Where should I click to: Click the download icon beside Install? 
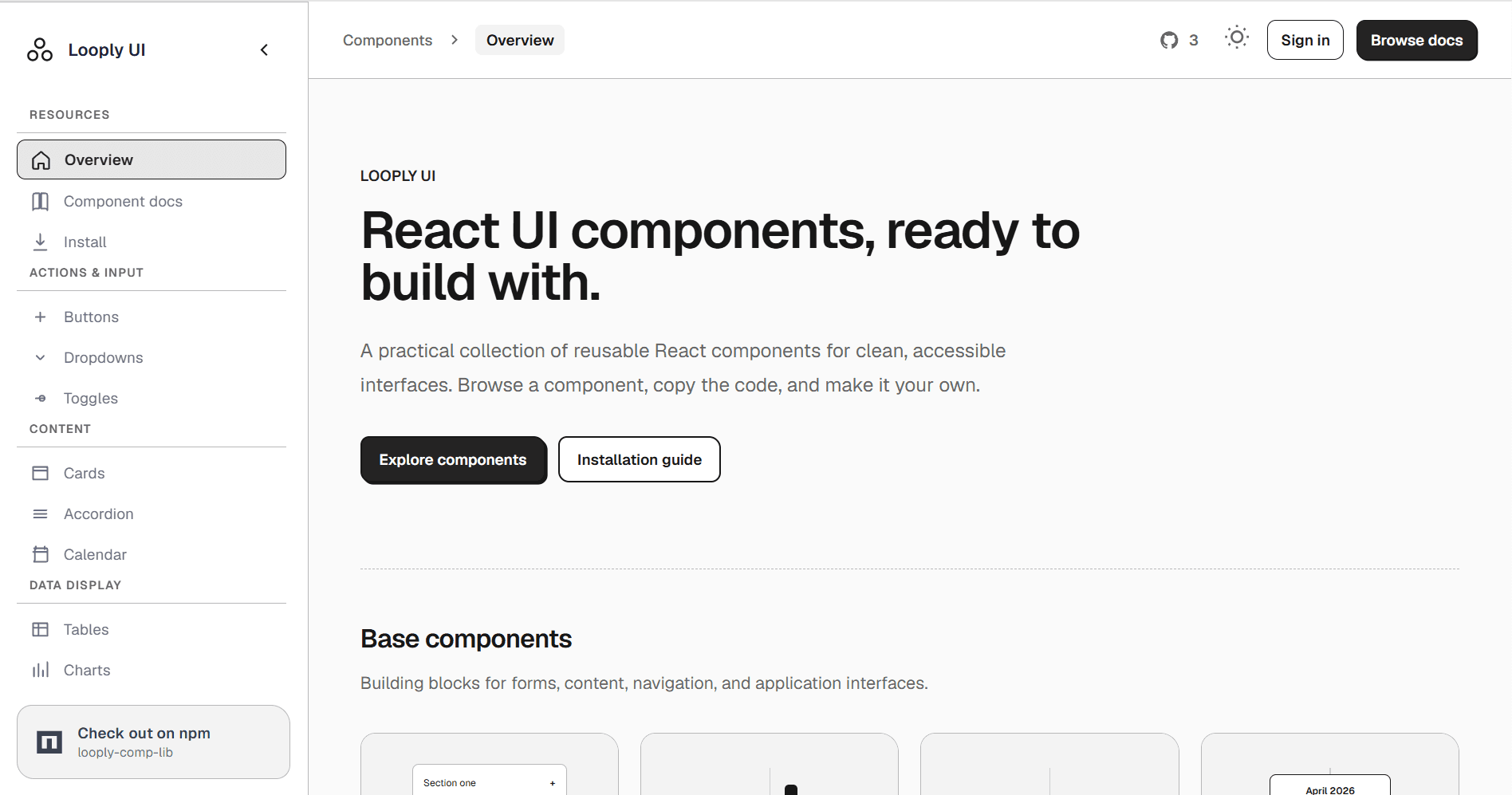[x=40, y=242]
